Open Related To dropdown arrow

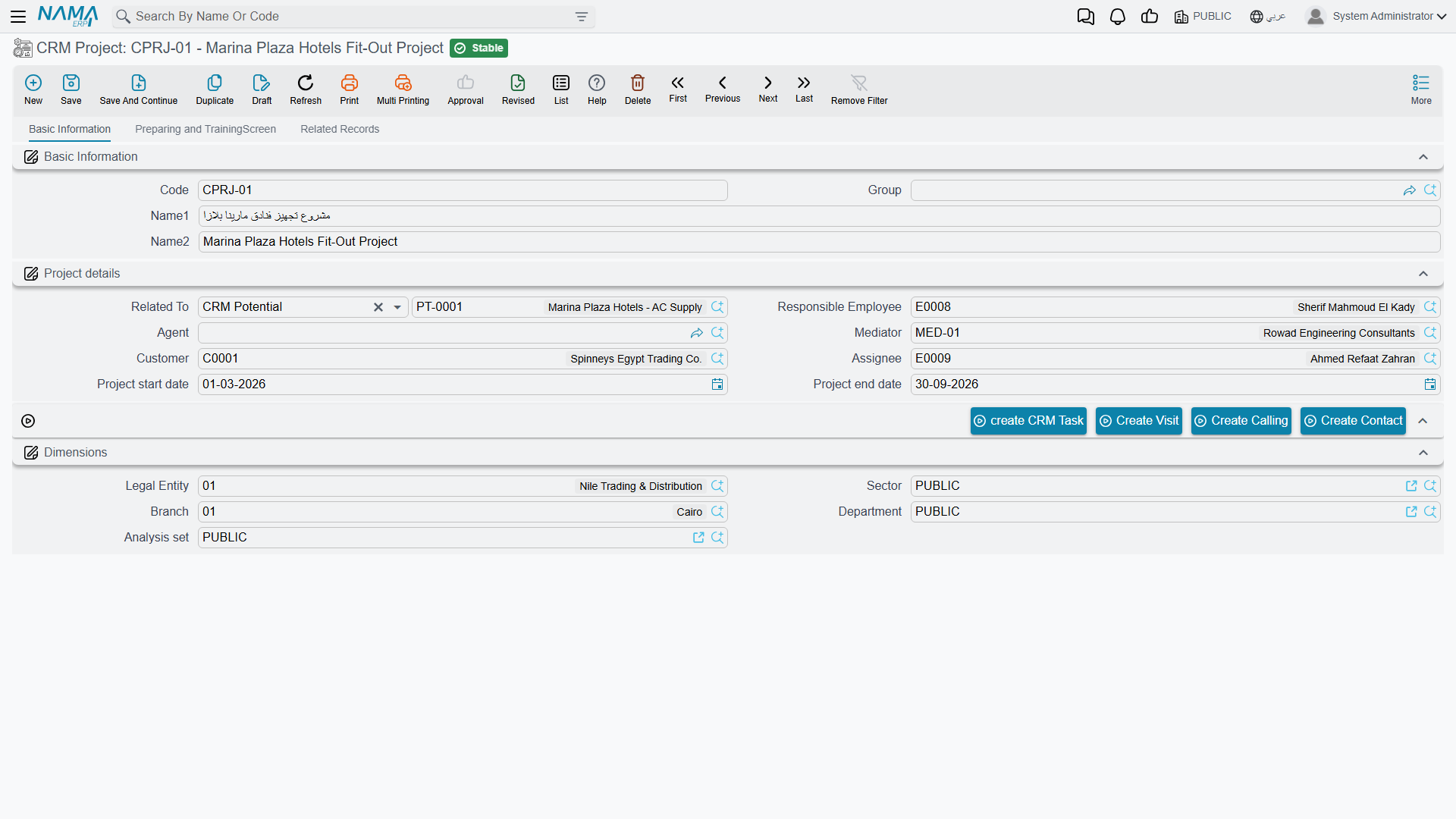(x=397, y=307)
